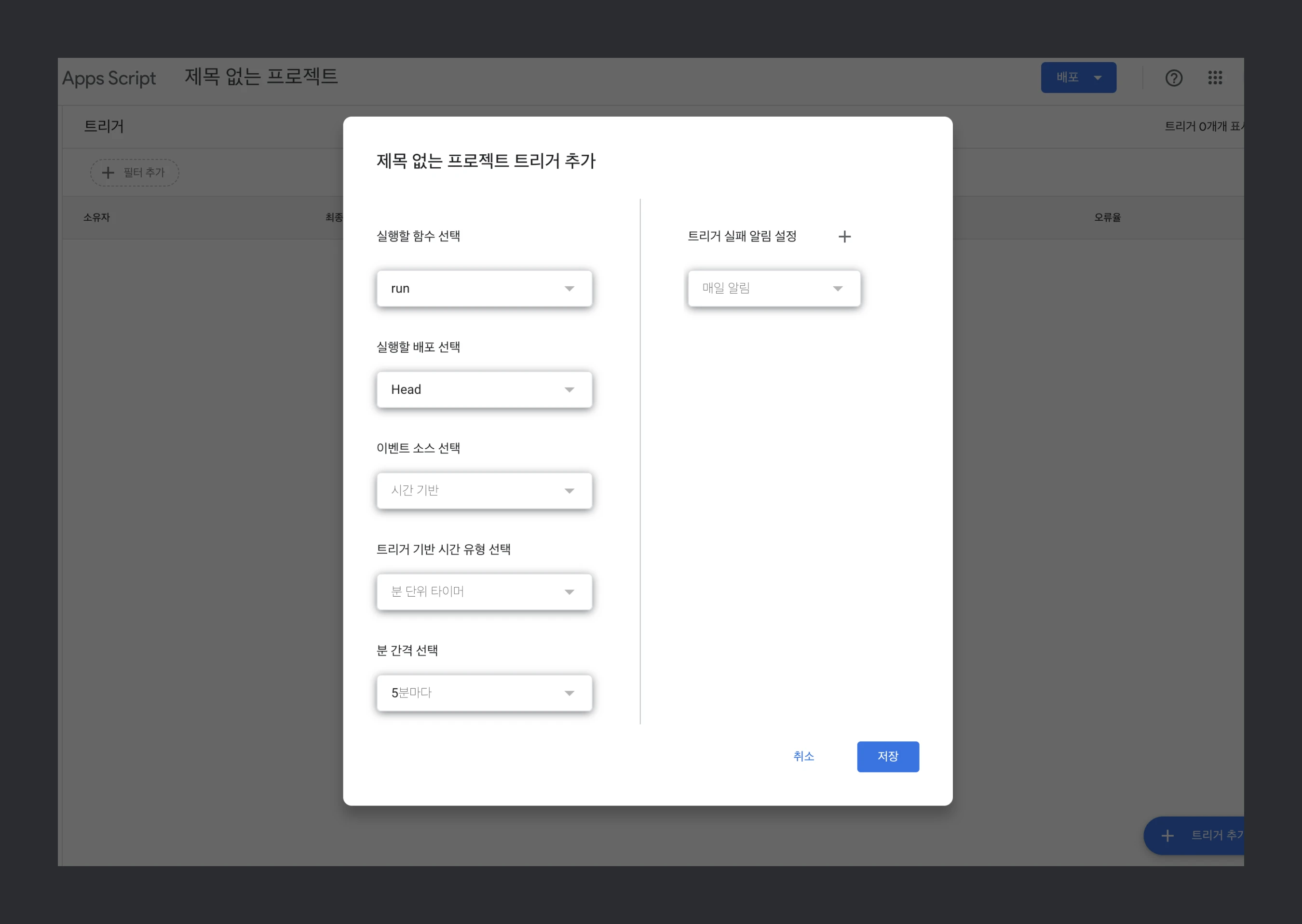This screenshot has height=924, width=1302.
Task: Click the 제목 없는 프로젝트 project title
Action: point(261,76)
